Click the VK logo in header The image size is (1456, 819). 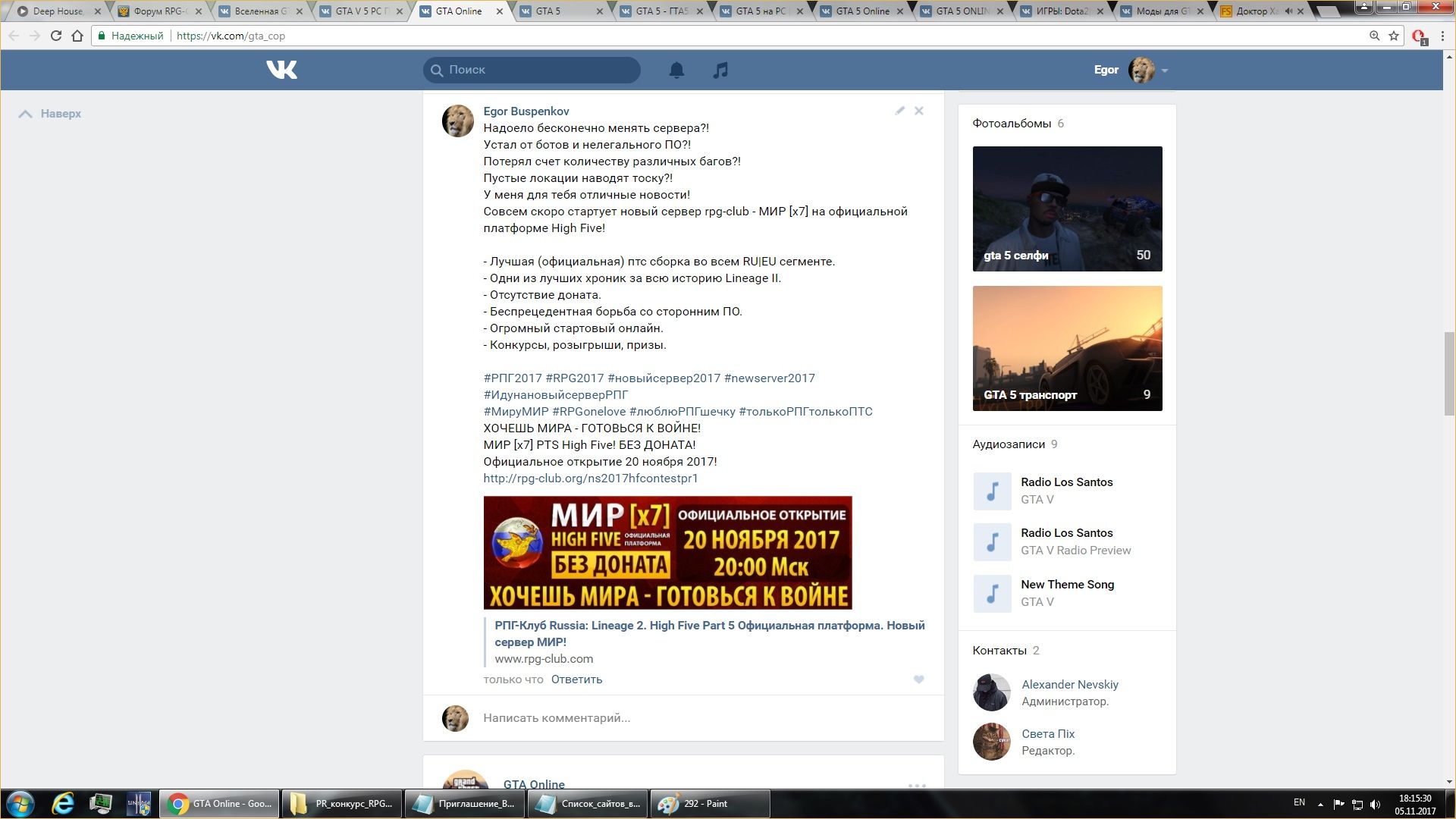[281, 70]
